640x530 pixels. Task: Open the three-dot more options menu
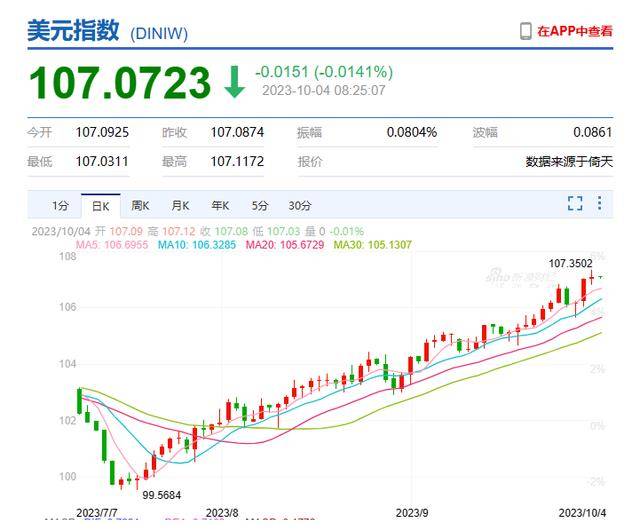pos(600,204)
